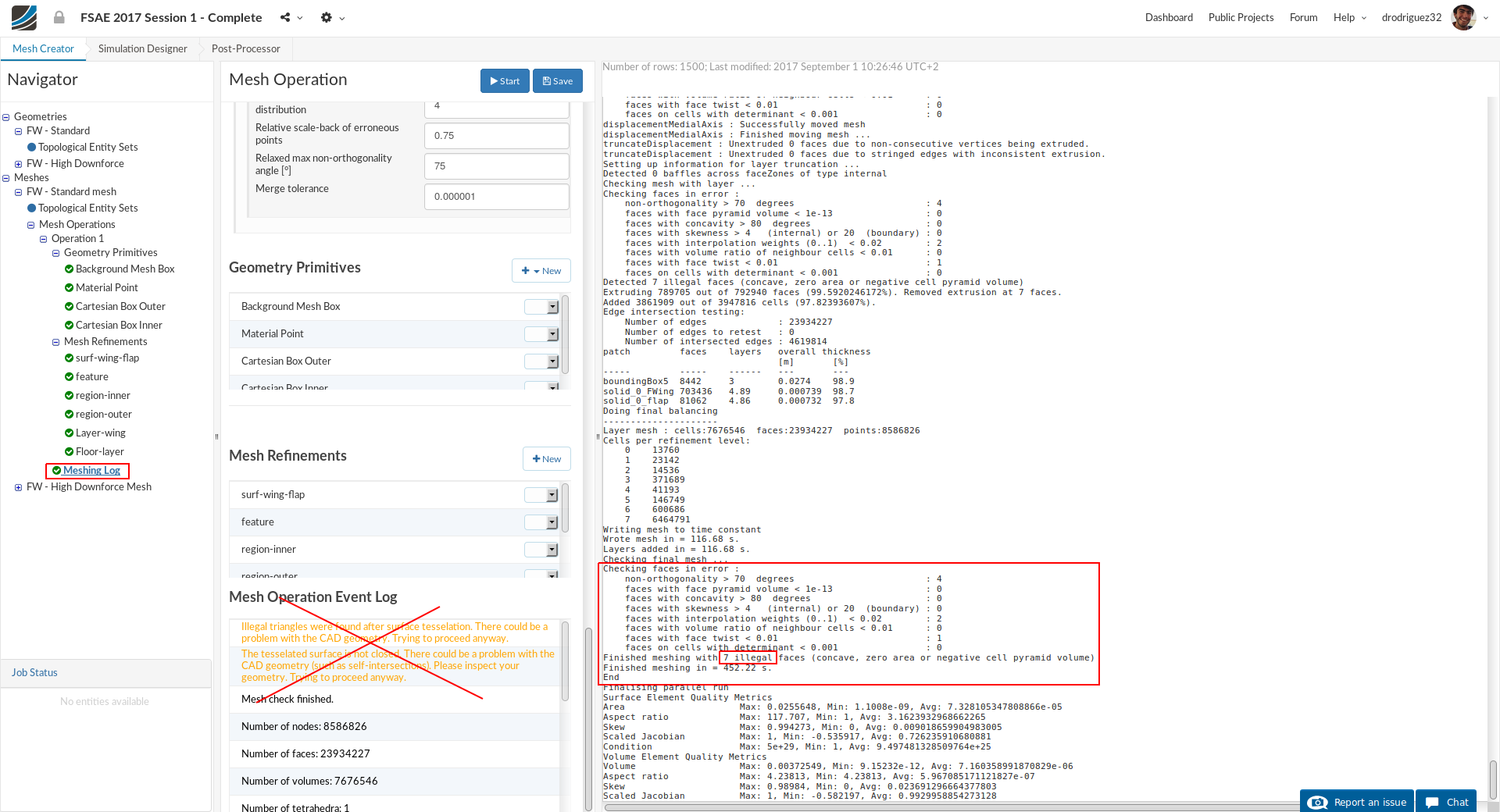1500x812 pixels.
Task: Select 'Number of faces: 23934227' log entry
Action: (395, 754)
